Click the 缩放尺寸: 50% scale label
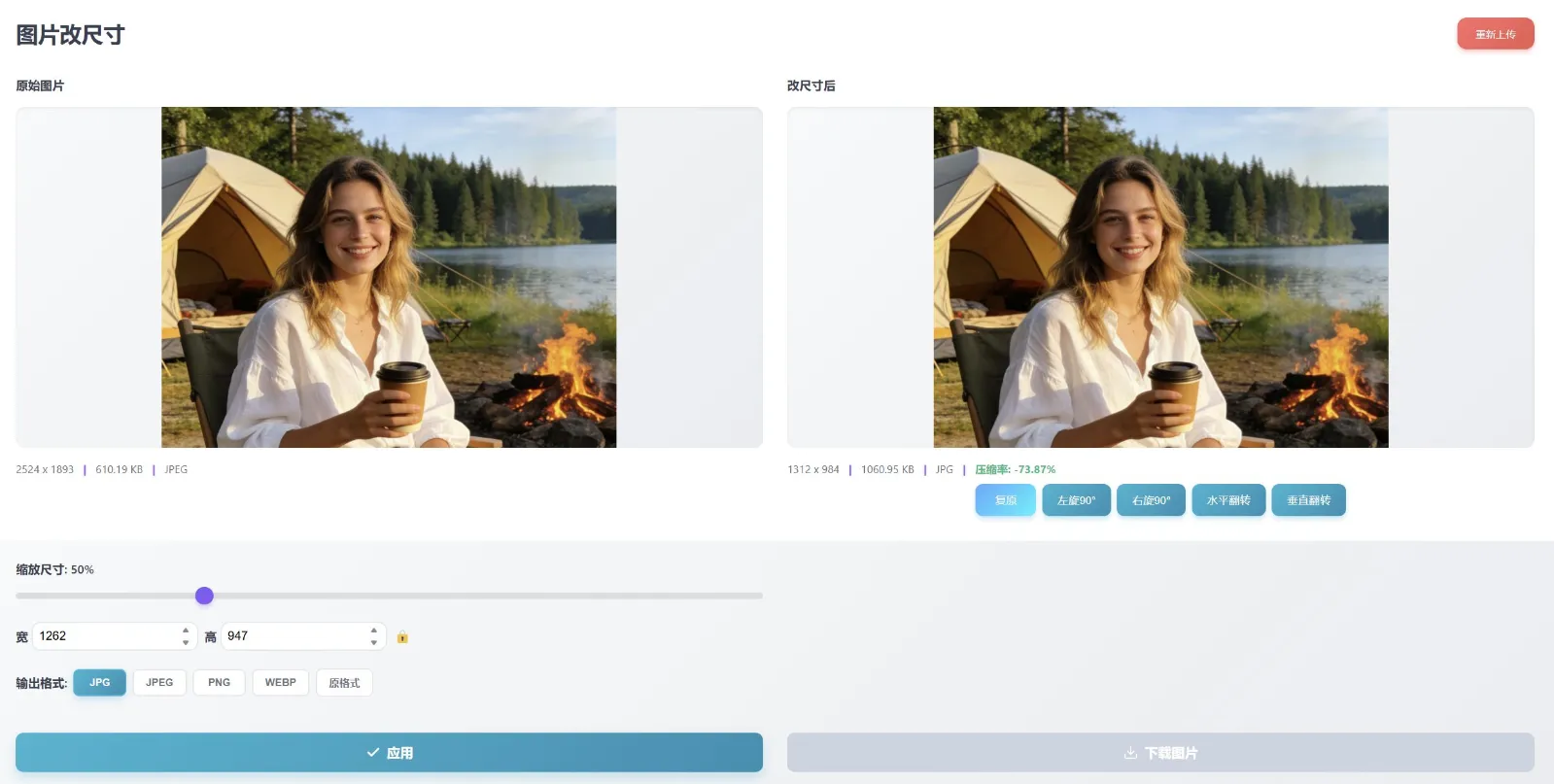Image resolution: width=1554 pixels, height=784 pixels. [54, 569]
